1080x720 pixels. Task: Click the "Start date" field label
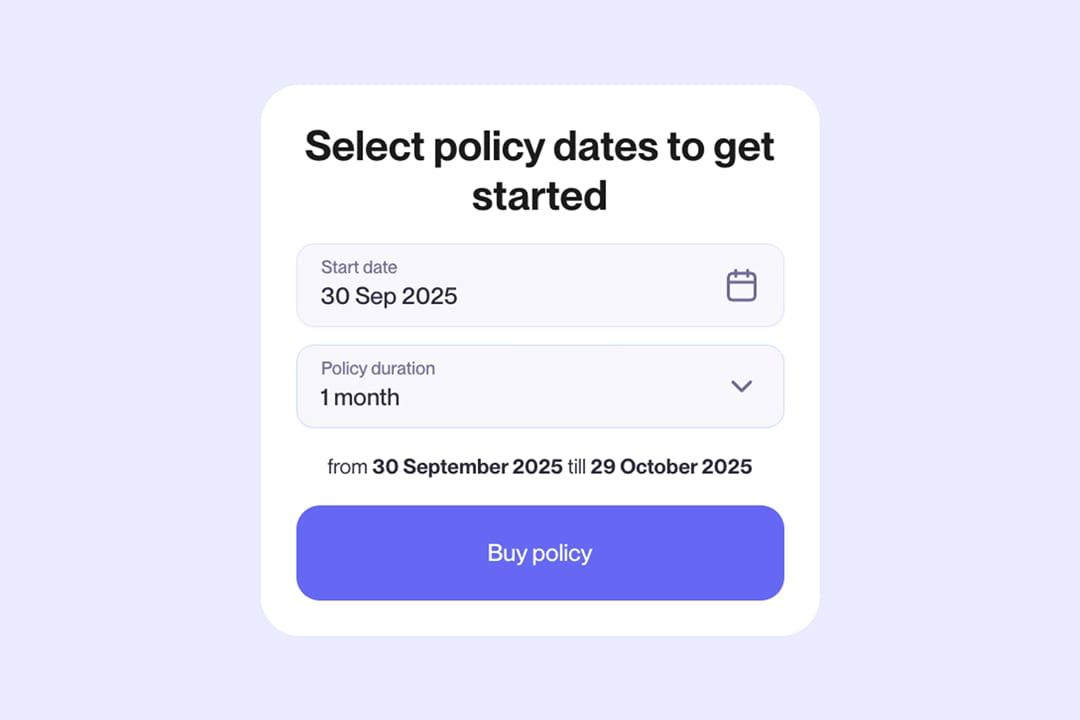[359, 267]
